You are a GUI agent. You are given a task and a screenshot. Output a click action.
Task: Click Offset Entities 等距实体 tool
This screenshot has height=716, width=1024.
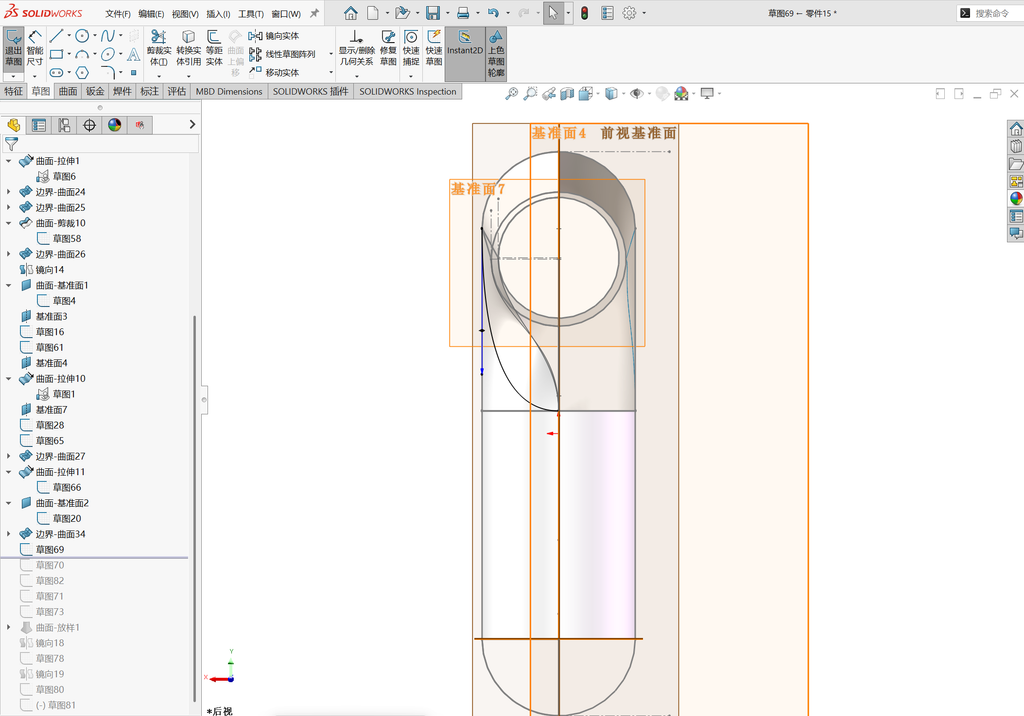coord(214,48)
